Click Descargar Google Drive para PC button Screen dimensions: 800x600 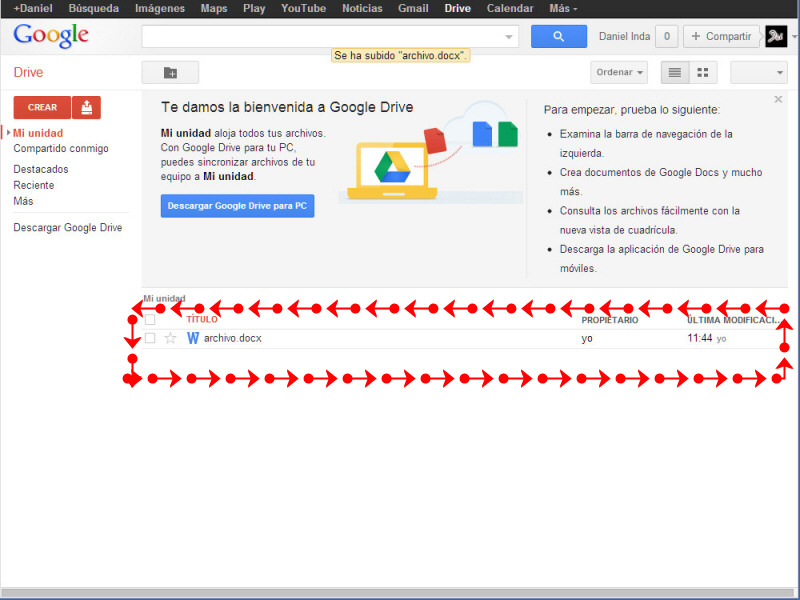click(237, 206)
